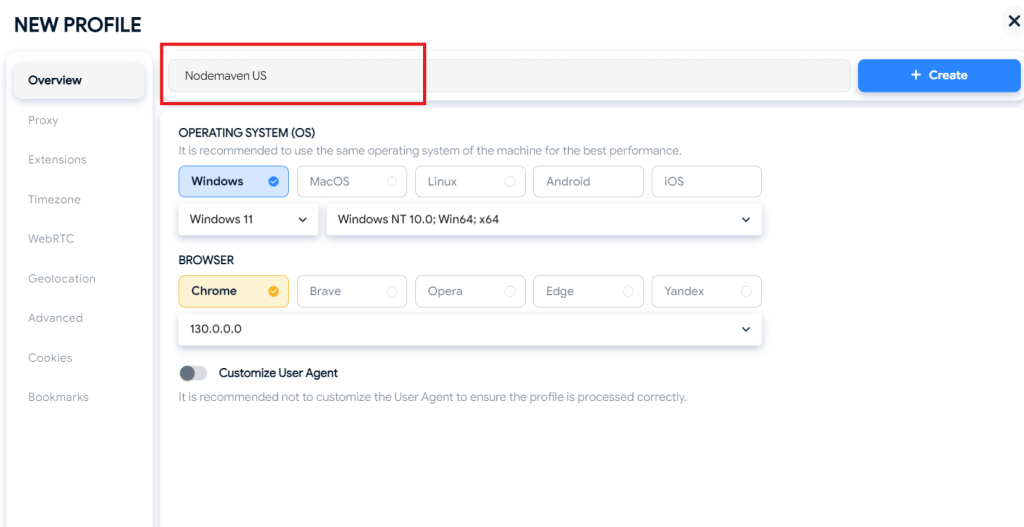This screenshot has height=527, width=1024.
Task: Pick the Opera browser option
Action: [x=469, y=291]
